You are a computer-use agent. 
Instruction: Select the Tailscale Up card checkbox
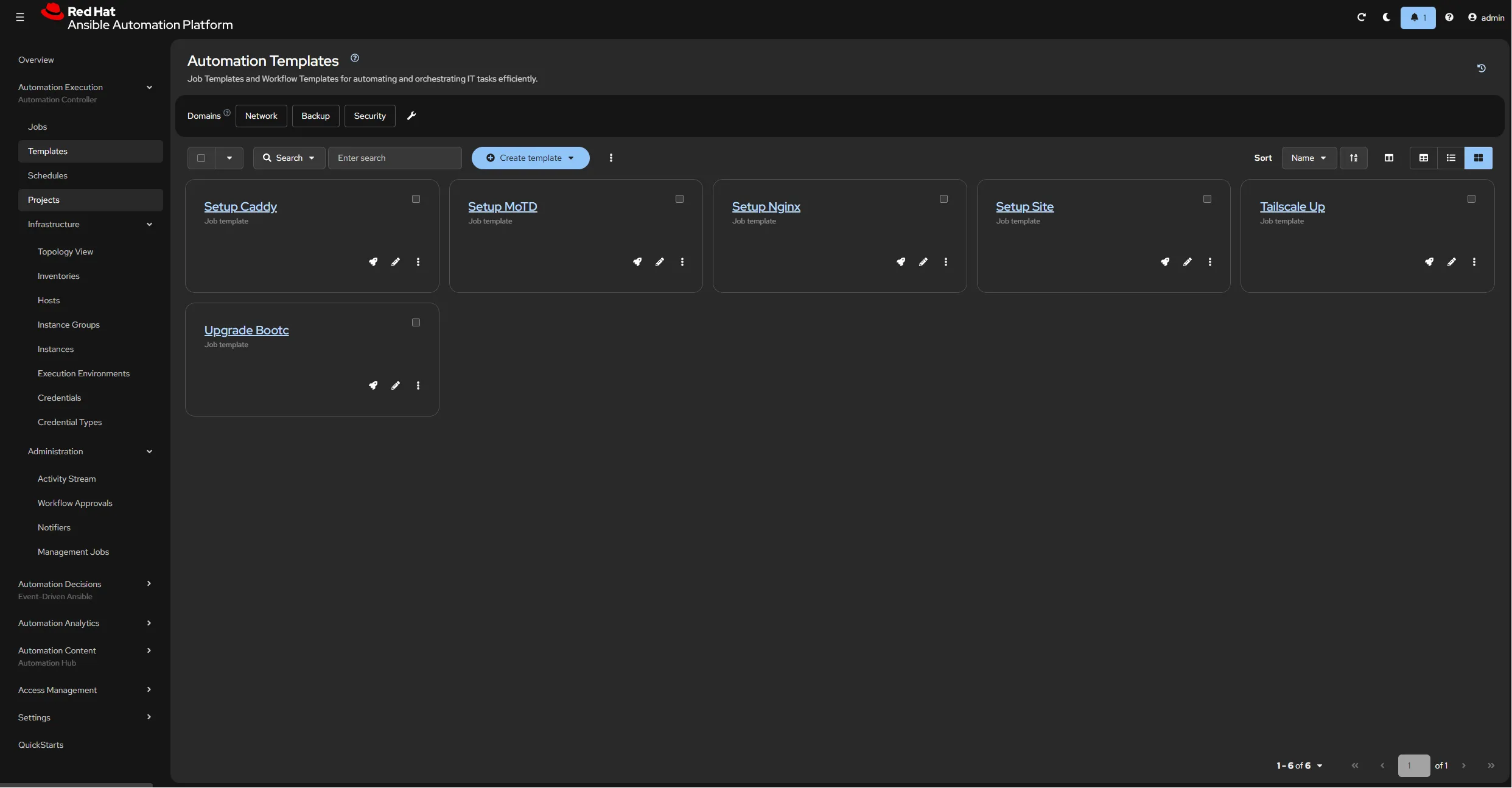pos(1472,199)
